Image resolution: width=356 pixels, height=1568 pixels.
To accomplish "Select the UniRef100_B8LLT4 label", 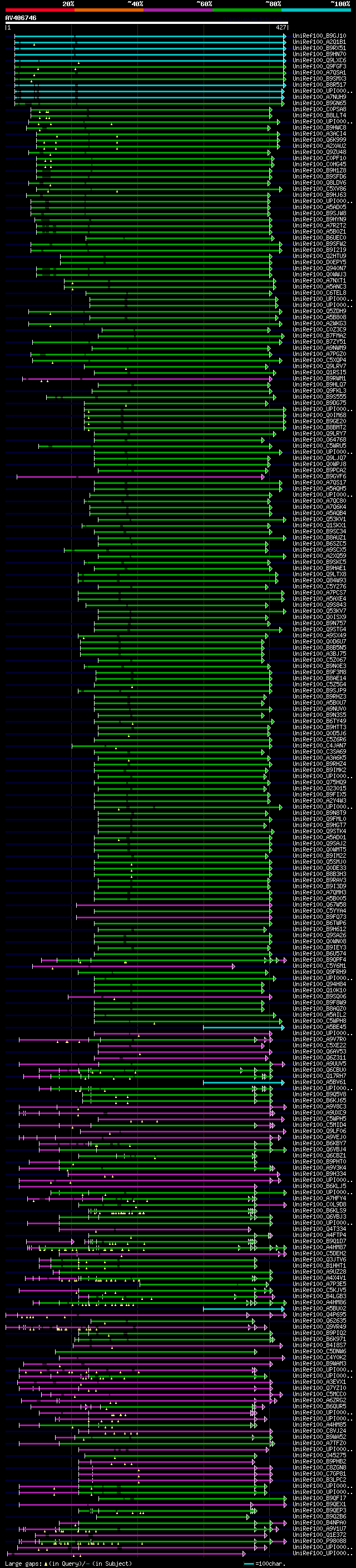I will coord(319,116).
